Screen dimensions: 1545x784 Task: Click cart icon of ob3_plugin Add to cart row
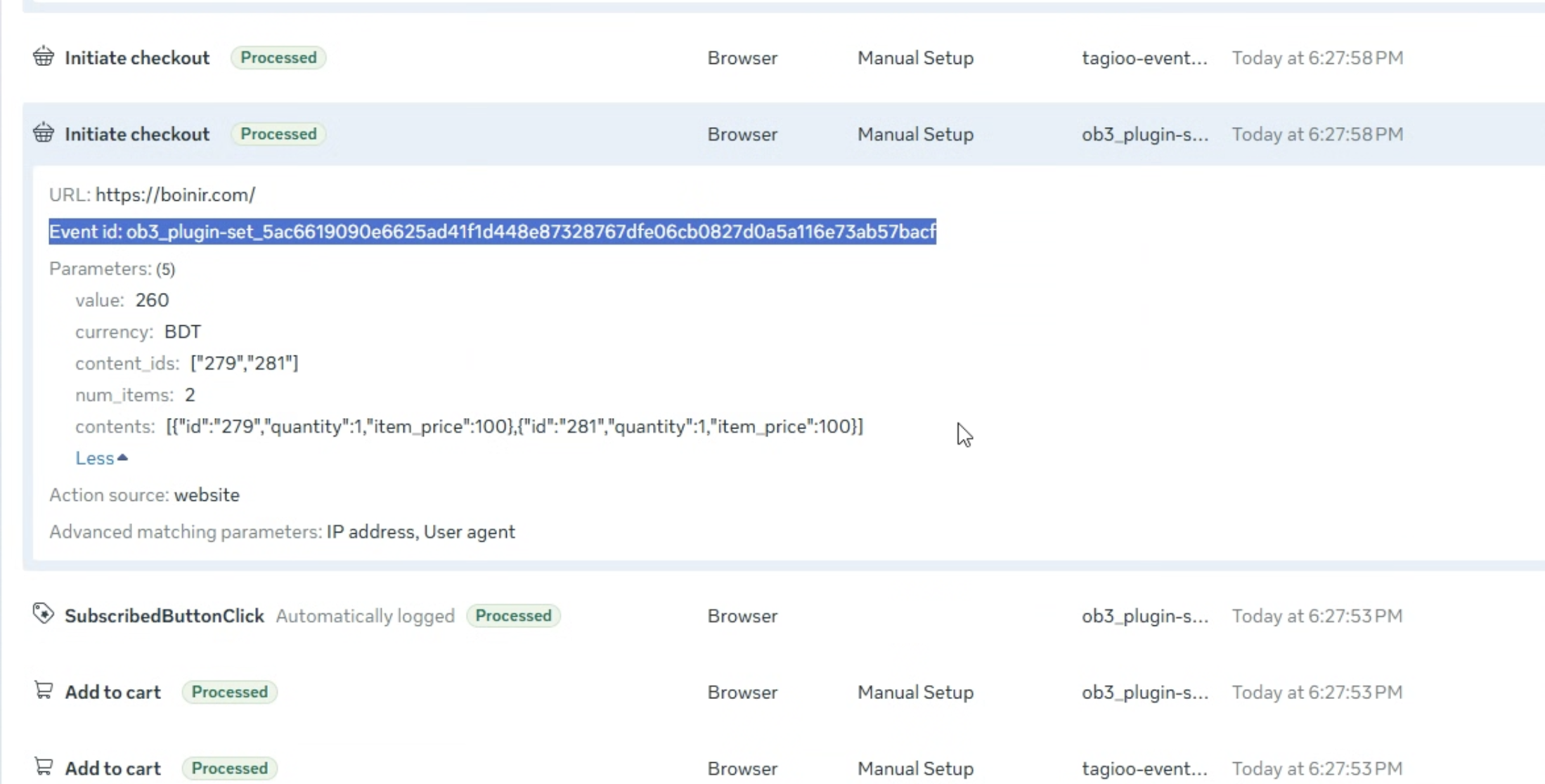click(x=44, y=691)
